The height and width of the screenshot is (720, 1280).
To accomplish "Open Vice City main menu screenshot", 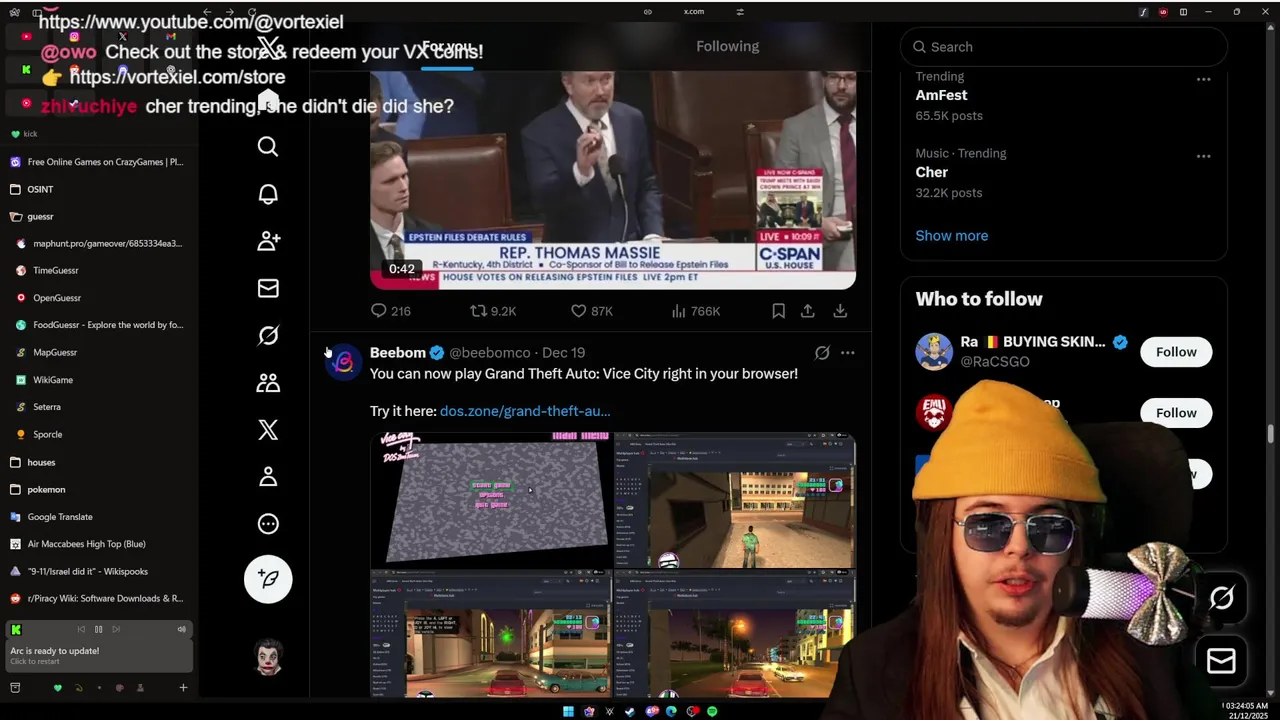I will tap(490, 501).
